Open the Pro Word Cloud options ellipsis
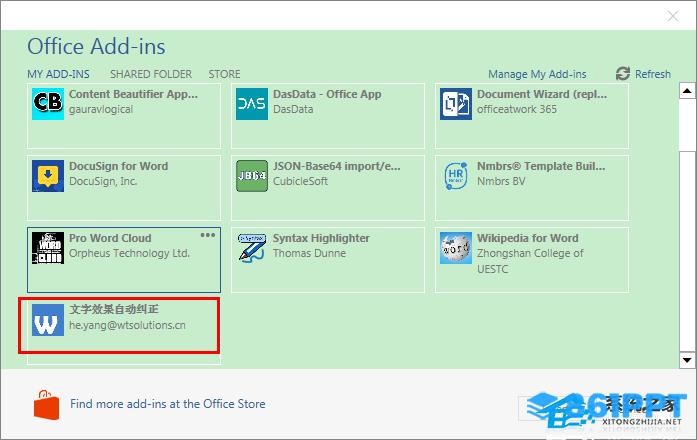Screen dimensions: 697x440 click(208, 235)
